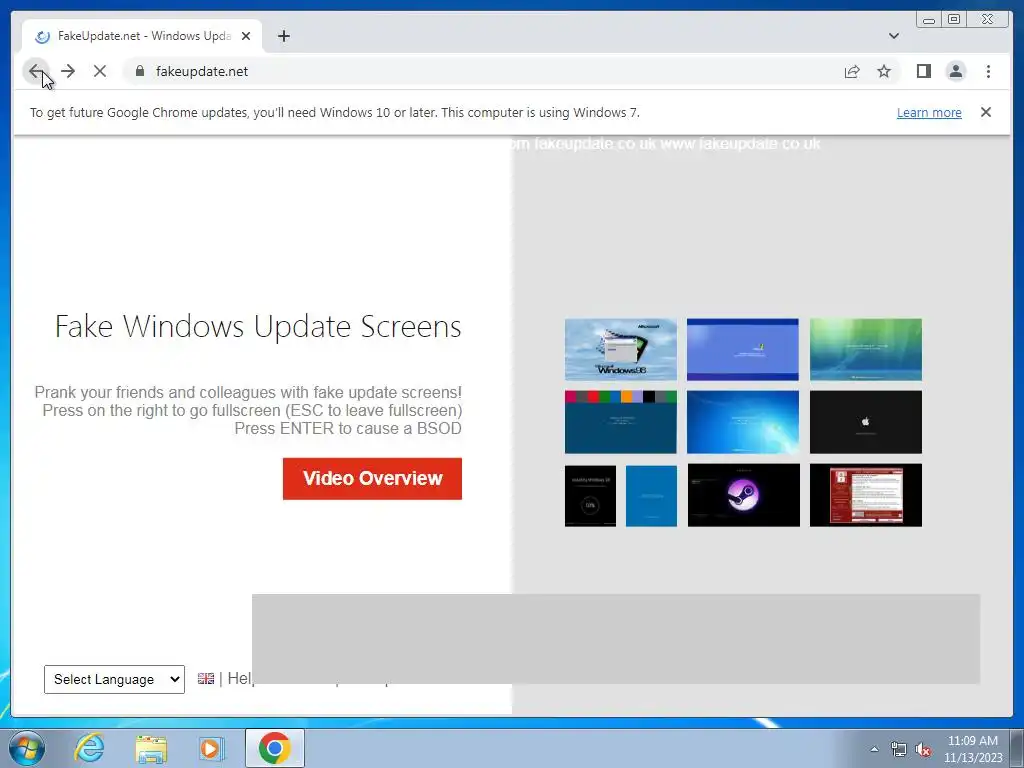View site info via the padlock icon
This screenshot has width=1024, height=768.
point(140,71)
